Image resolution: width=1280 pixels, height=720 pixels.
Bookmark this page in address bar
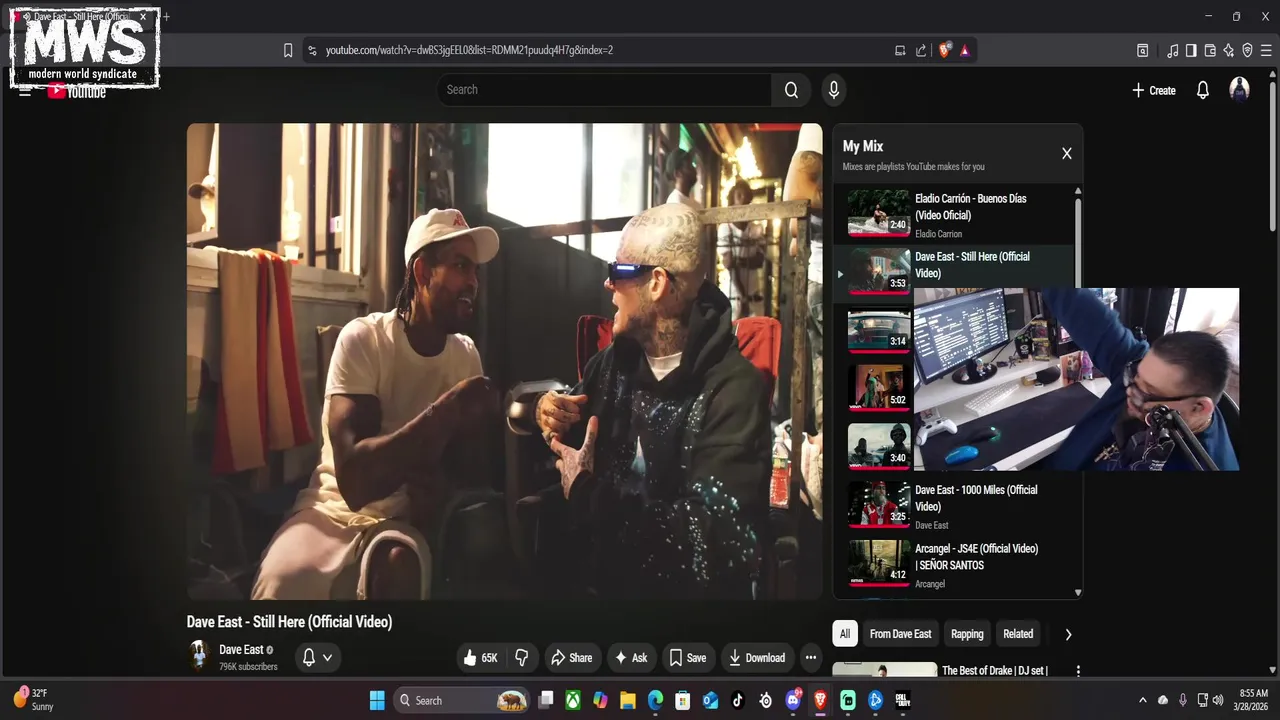(288, 50)
